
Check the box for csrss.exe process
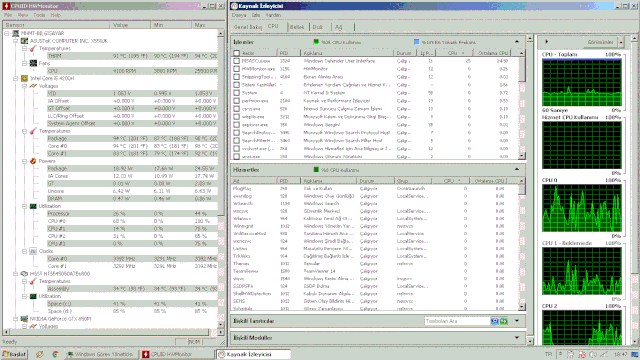pos(236,109)
